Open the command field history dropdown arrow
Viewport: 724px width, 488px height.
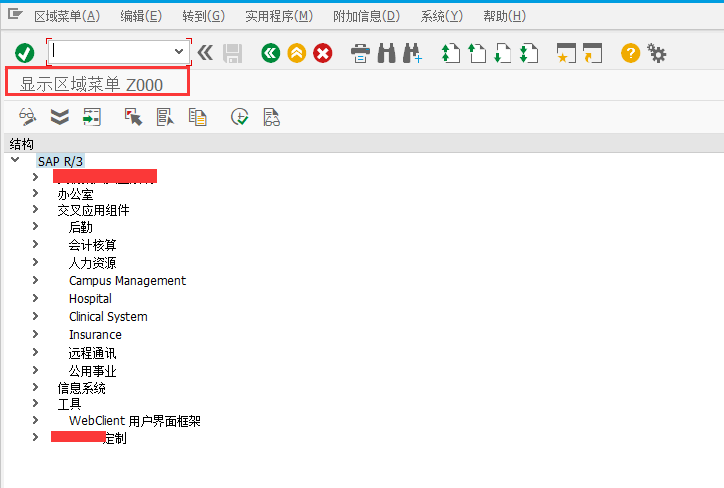click(x=179, y=51)
